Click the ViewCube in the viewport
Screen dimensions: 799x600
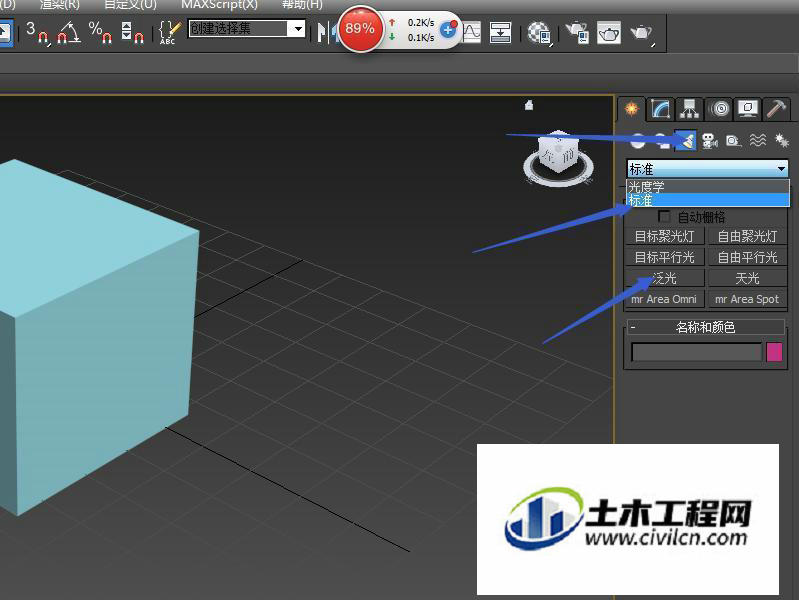tap(558, 152)
